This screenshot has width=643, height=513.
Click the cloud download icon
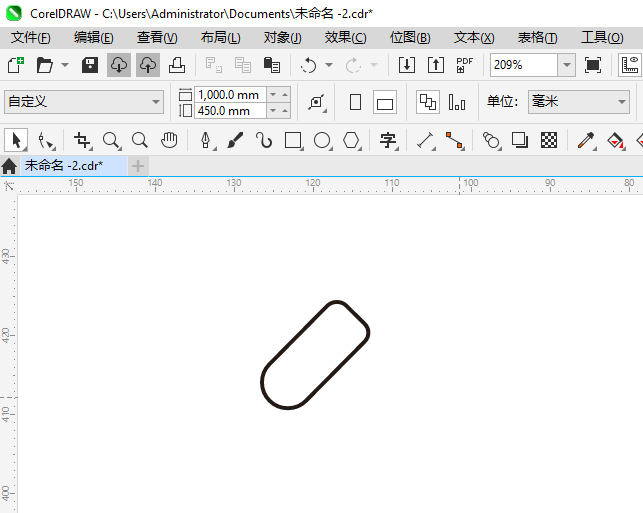pos(119,65)
